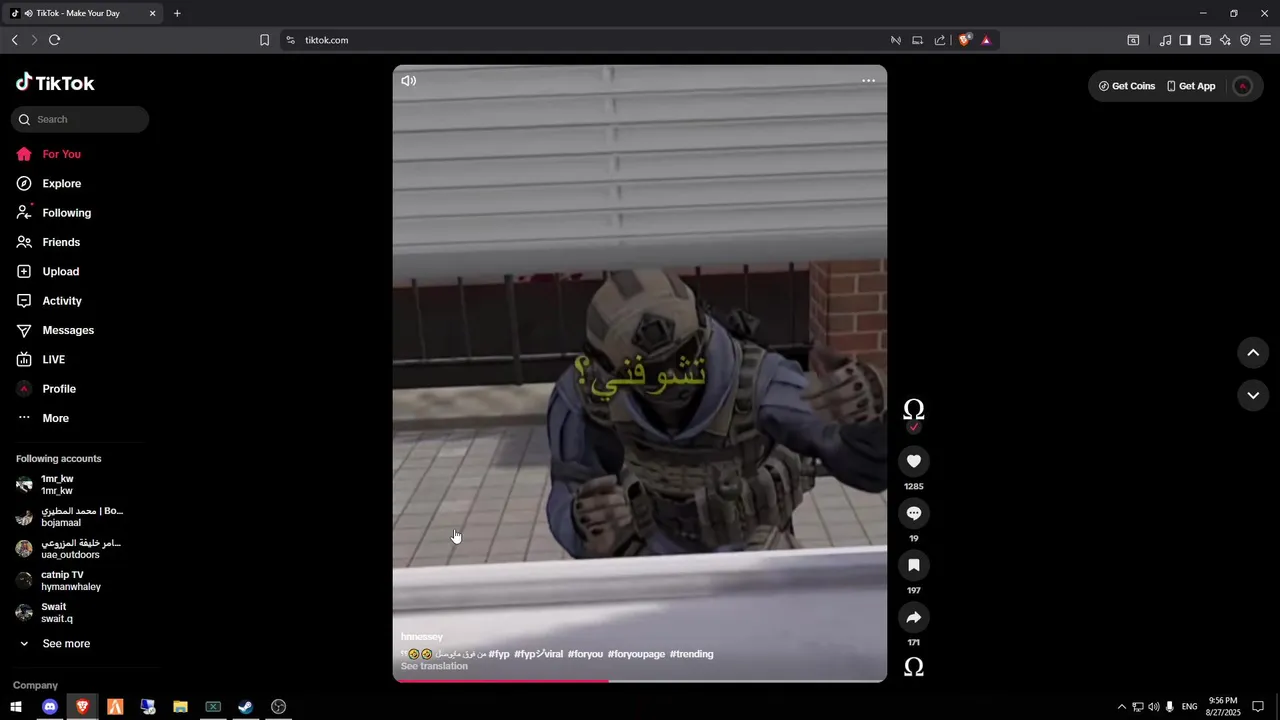Screen dimensions: 1280x720
Task: Share the video with the arrow icon
Action: tap(913, 617)
